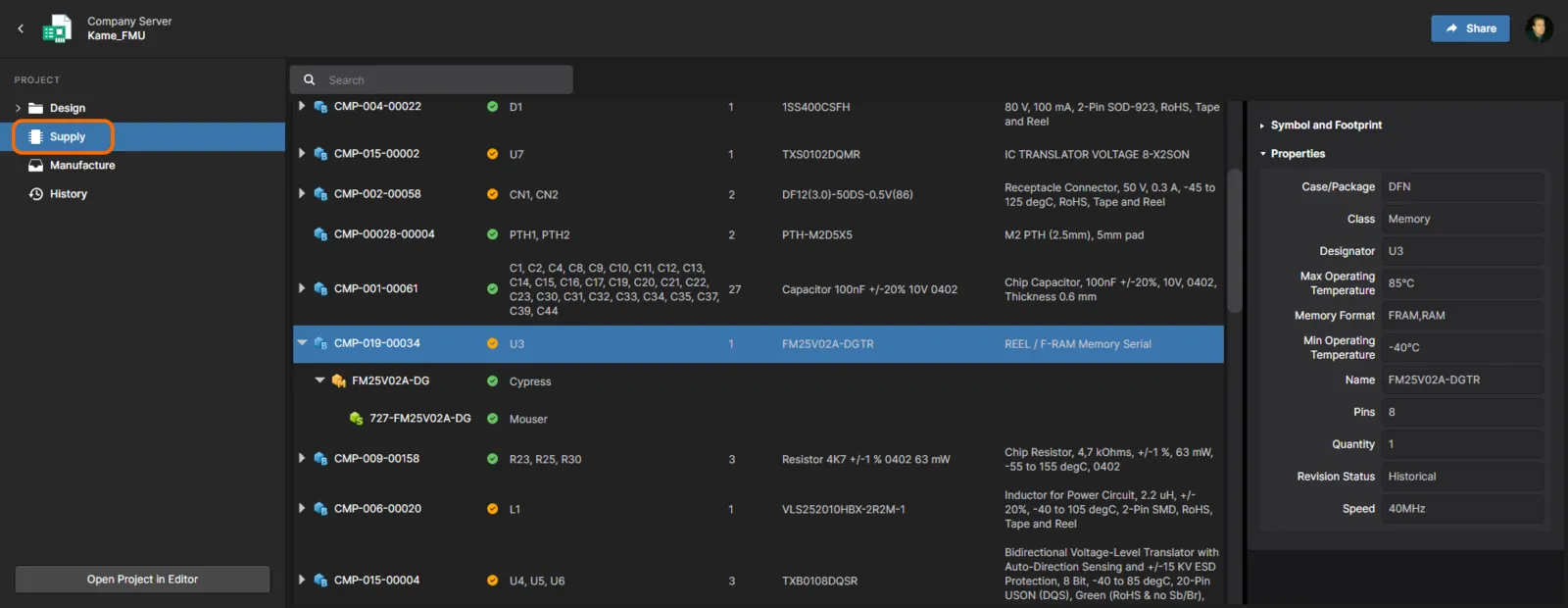This screenshot has height=608, width=1568.
Task: Collapse row CMP-019-00034
Action: [x=302, y=343]
